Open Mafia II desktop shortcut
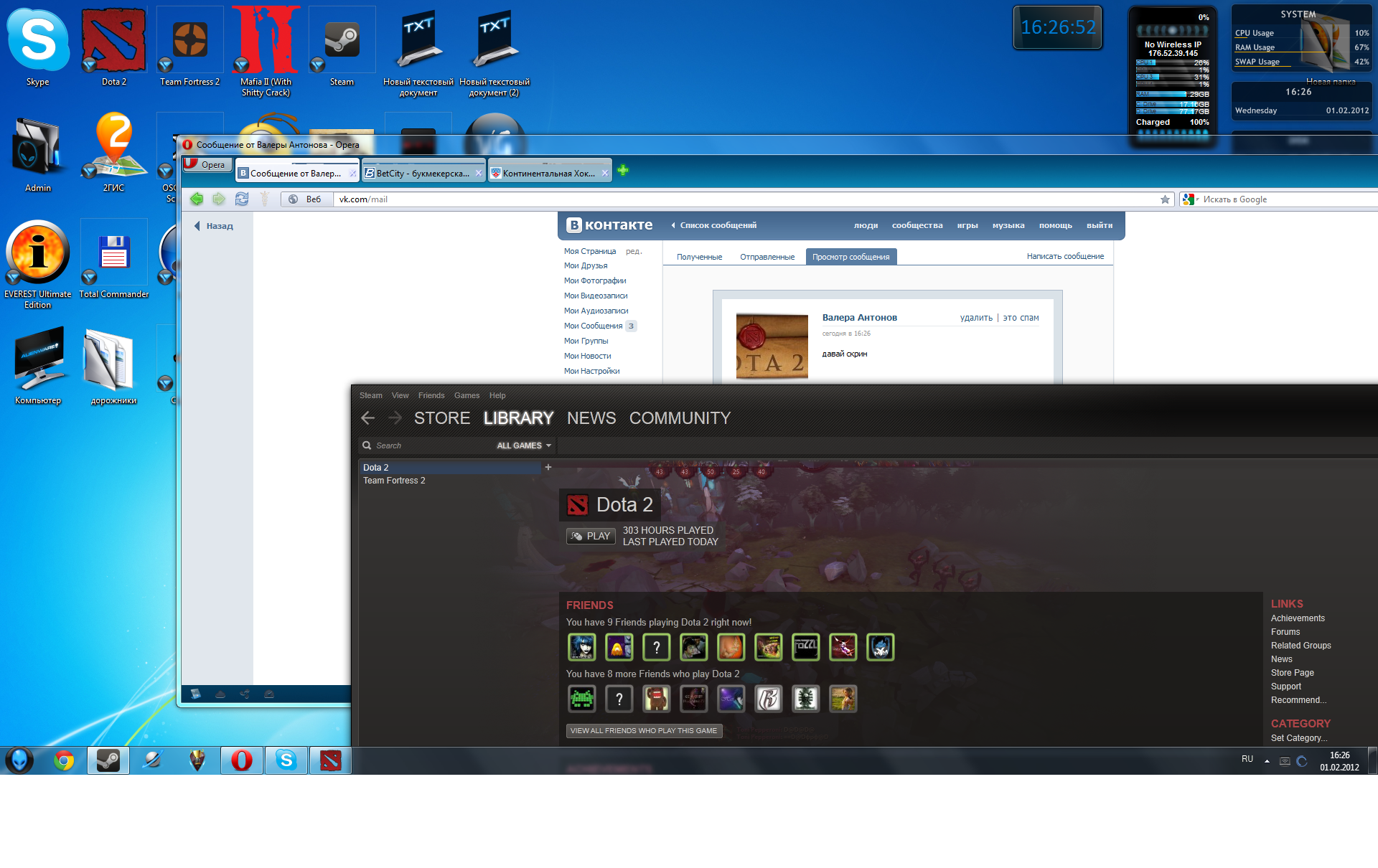1378x868 pixels. (266, 52)
